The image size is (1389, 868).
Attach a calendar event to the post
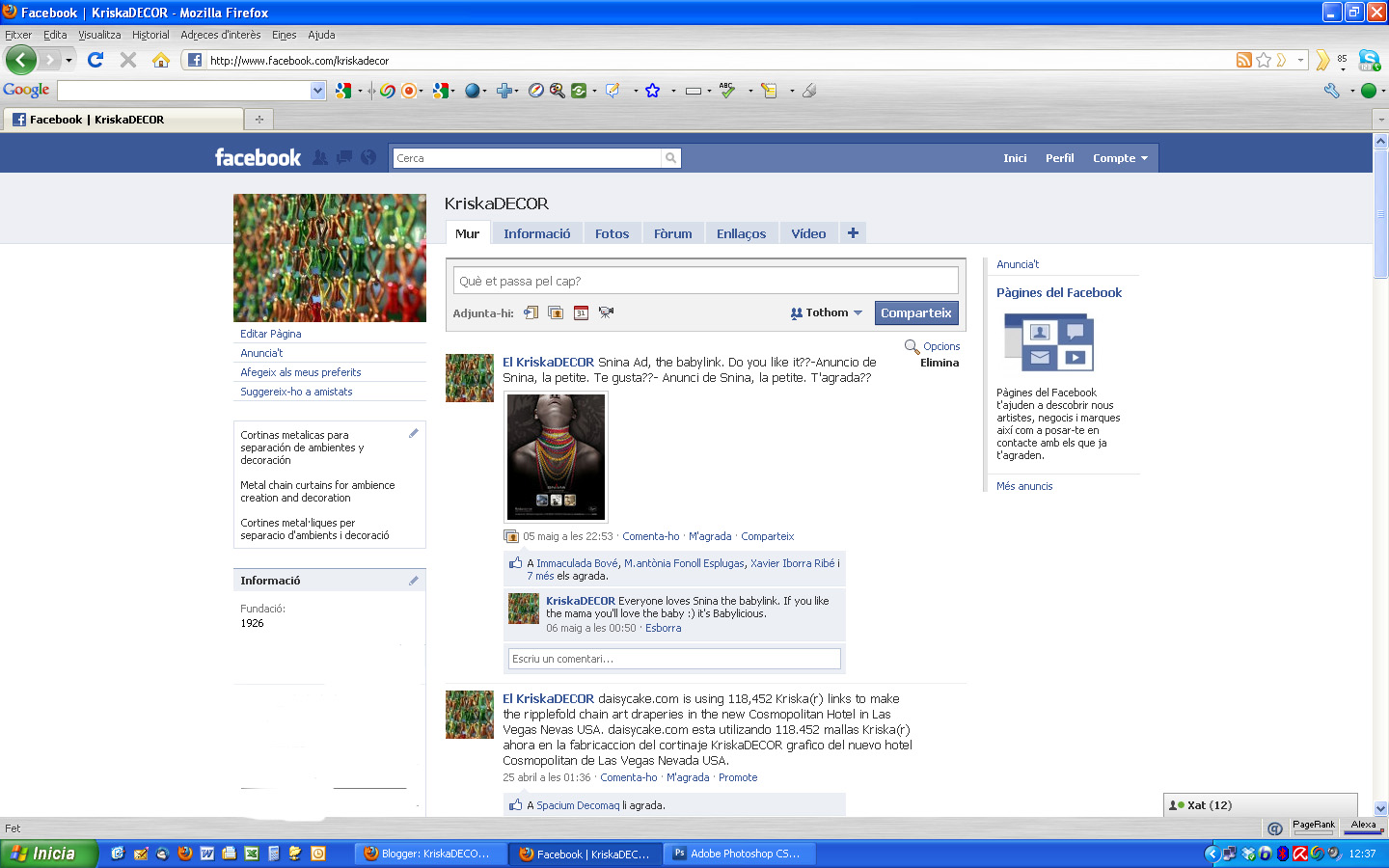point(581,312)
